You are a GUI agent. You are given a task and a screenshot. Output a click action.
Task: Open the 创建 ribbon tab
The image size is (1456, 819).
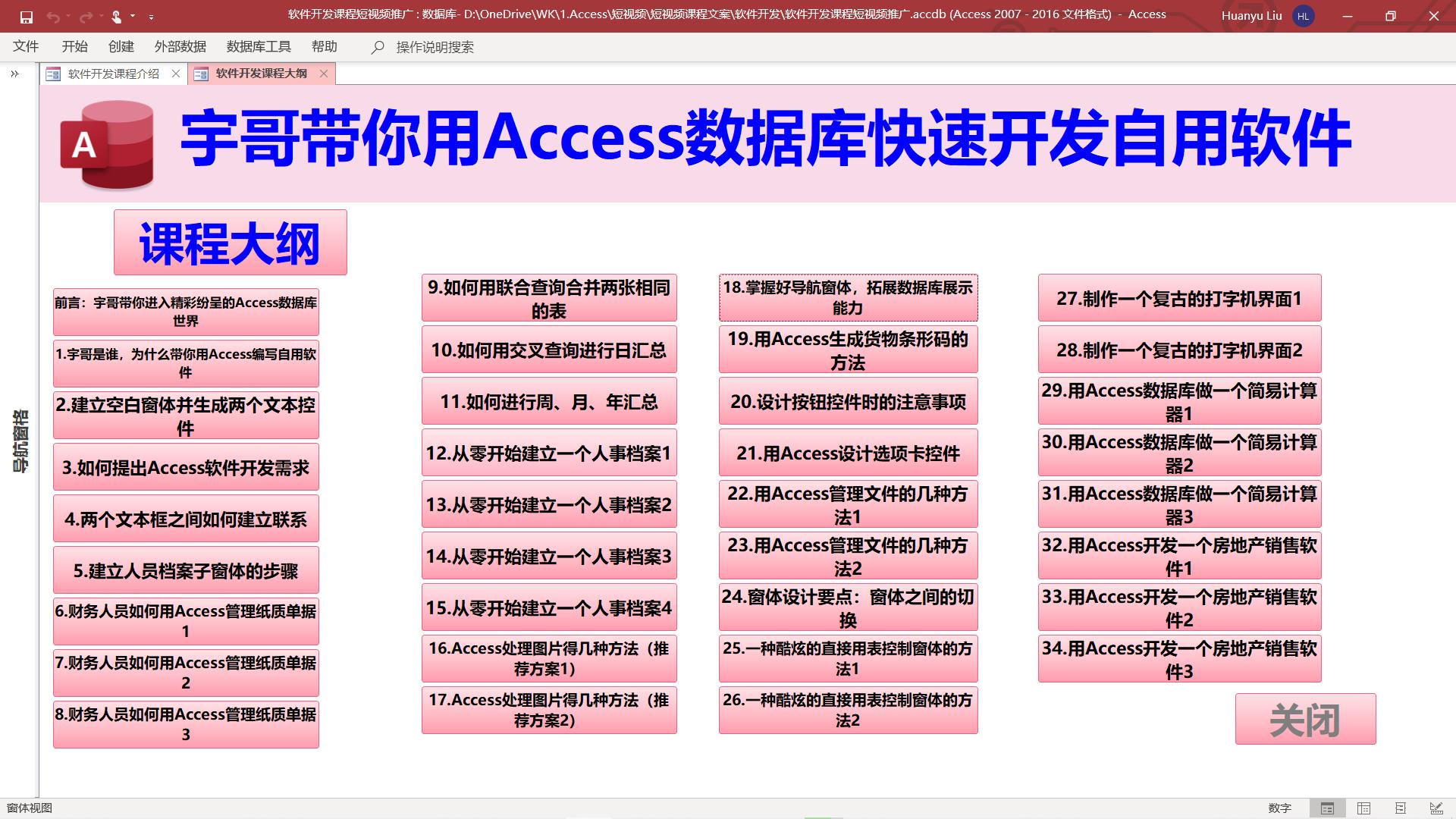click(121, 46)
